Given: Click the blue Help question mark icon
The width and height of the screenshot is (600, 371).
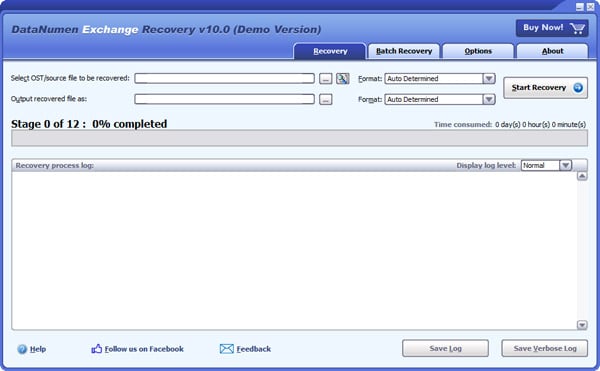Looking at the screenshot, I should pyautogui.click(x=22, y=349).
